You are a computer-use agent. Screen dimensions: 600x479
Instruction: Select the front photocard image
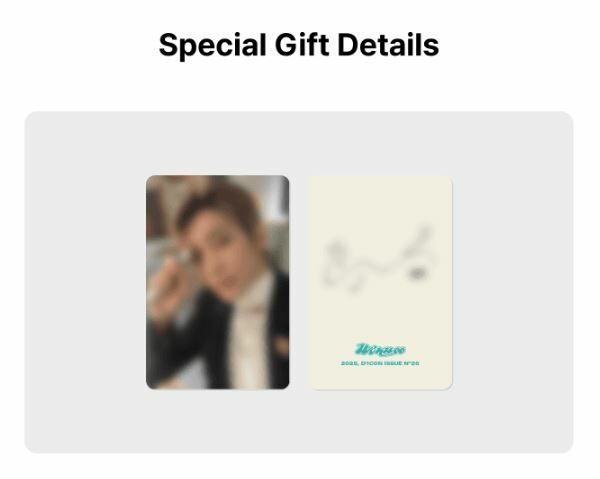[217, 282]
